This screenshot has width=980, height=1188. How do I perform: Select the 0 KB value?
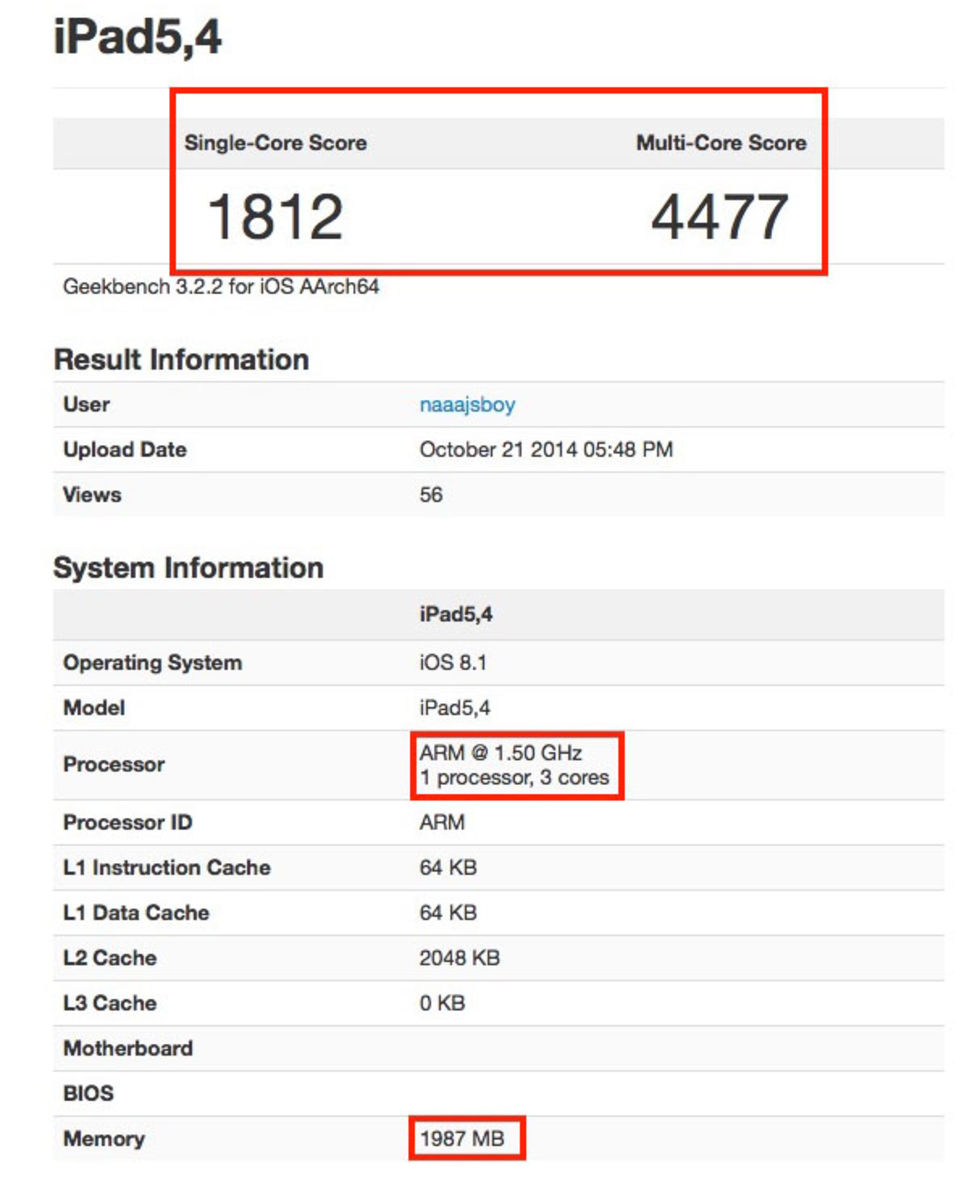(x=442, y=1003)
